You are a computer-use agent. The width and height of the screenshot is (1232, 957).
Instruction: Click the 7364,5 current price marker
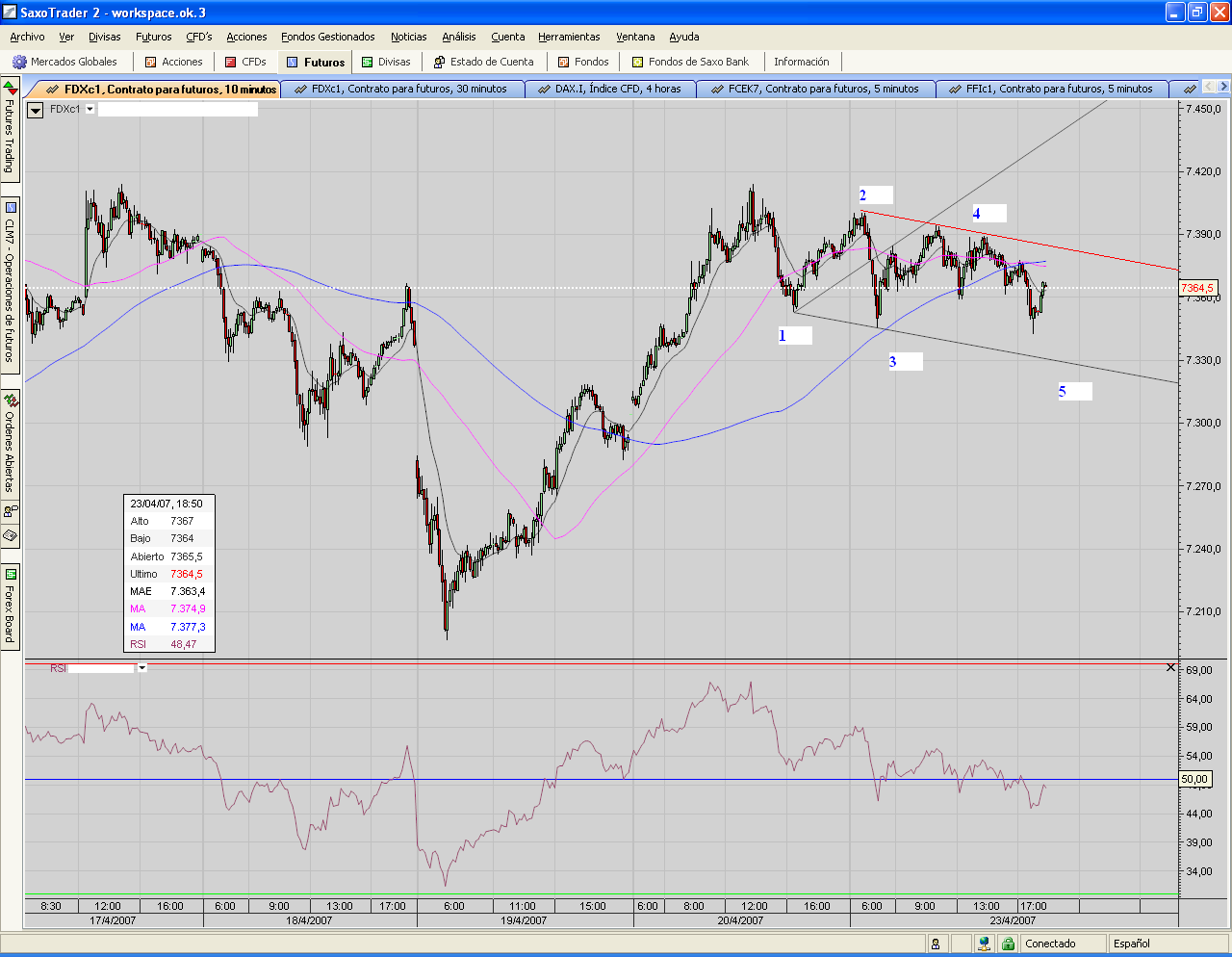[x=1197, y=288]
